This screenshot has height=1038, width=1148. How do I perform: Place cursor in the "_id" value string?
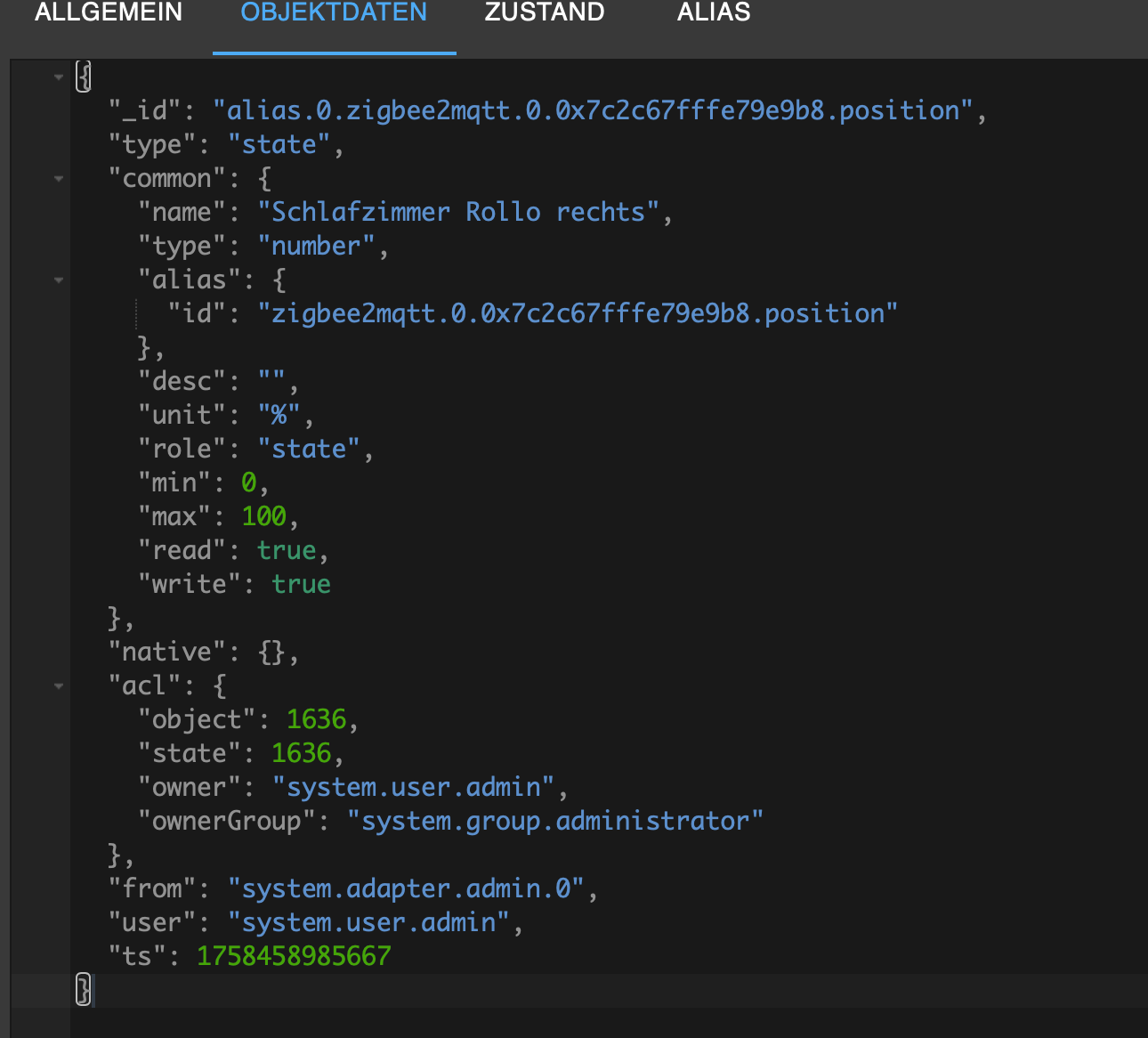[593, 110]
